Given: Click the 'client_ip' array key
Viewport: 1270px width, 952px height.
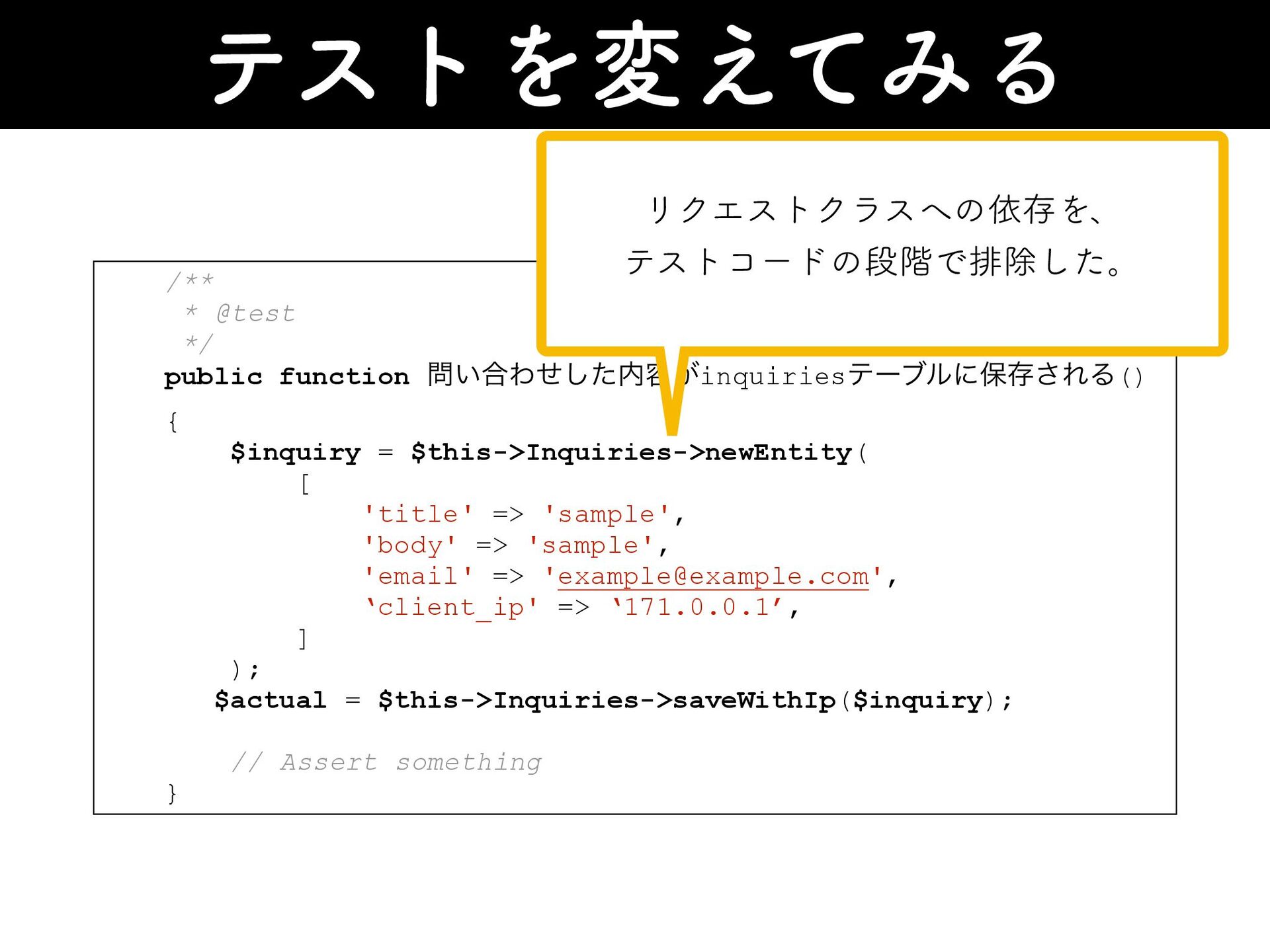Looking at the screenshot, I should pyautogui.click(x=451, y=607).
